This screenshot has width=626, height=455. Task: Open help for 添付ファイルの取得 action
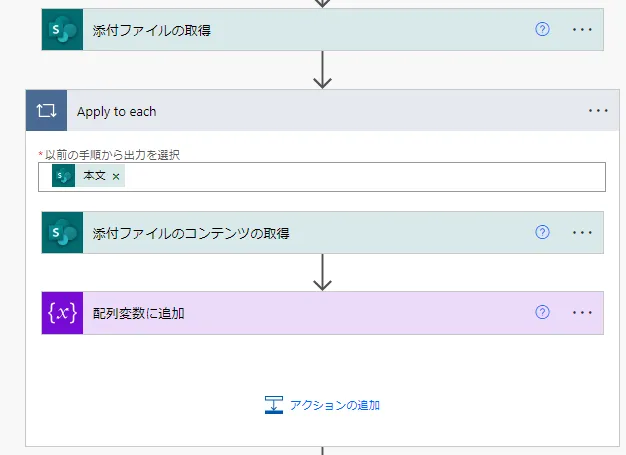coord(542,30)
